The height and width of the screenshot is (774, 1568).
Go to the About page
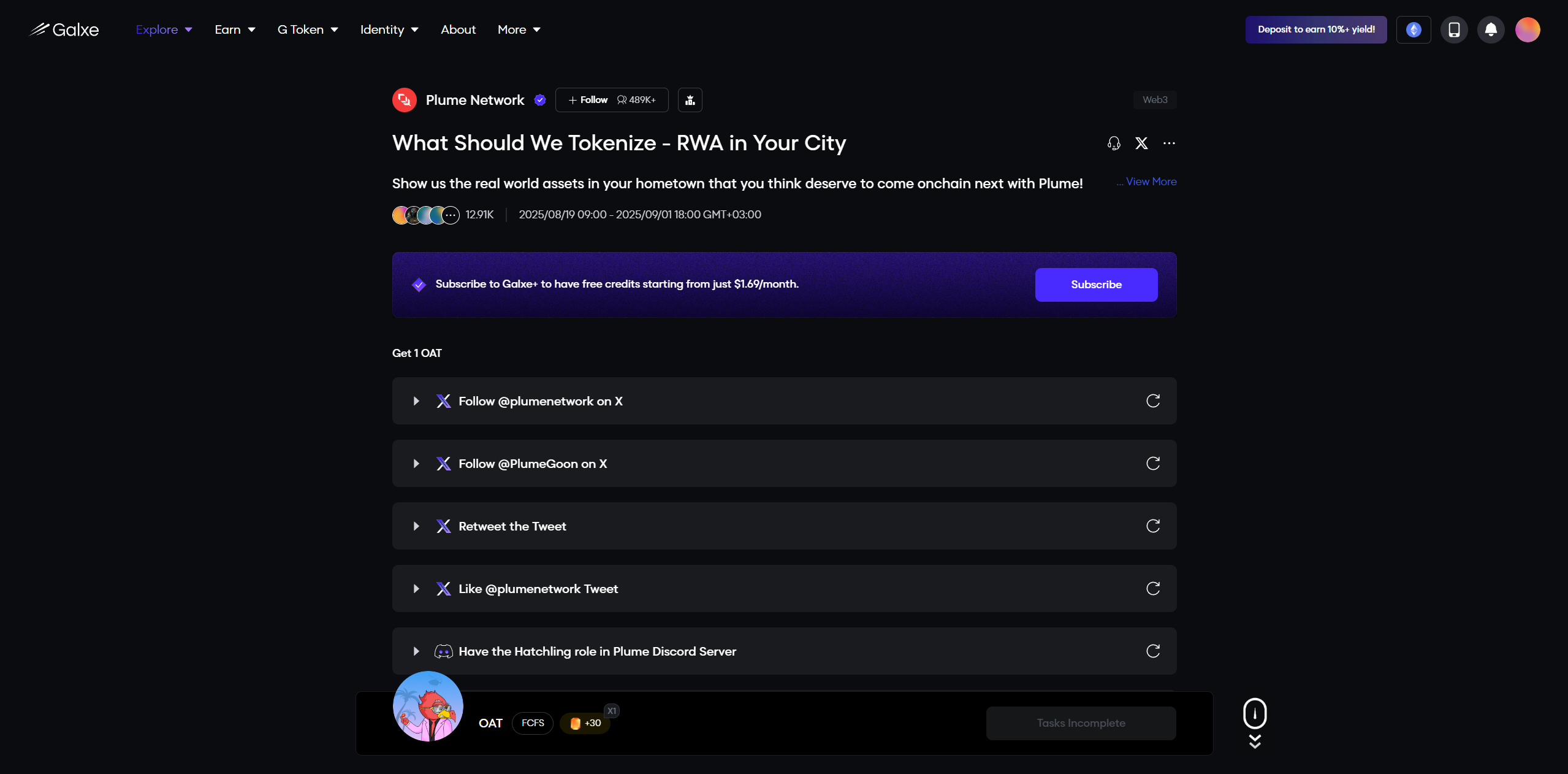458,29
